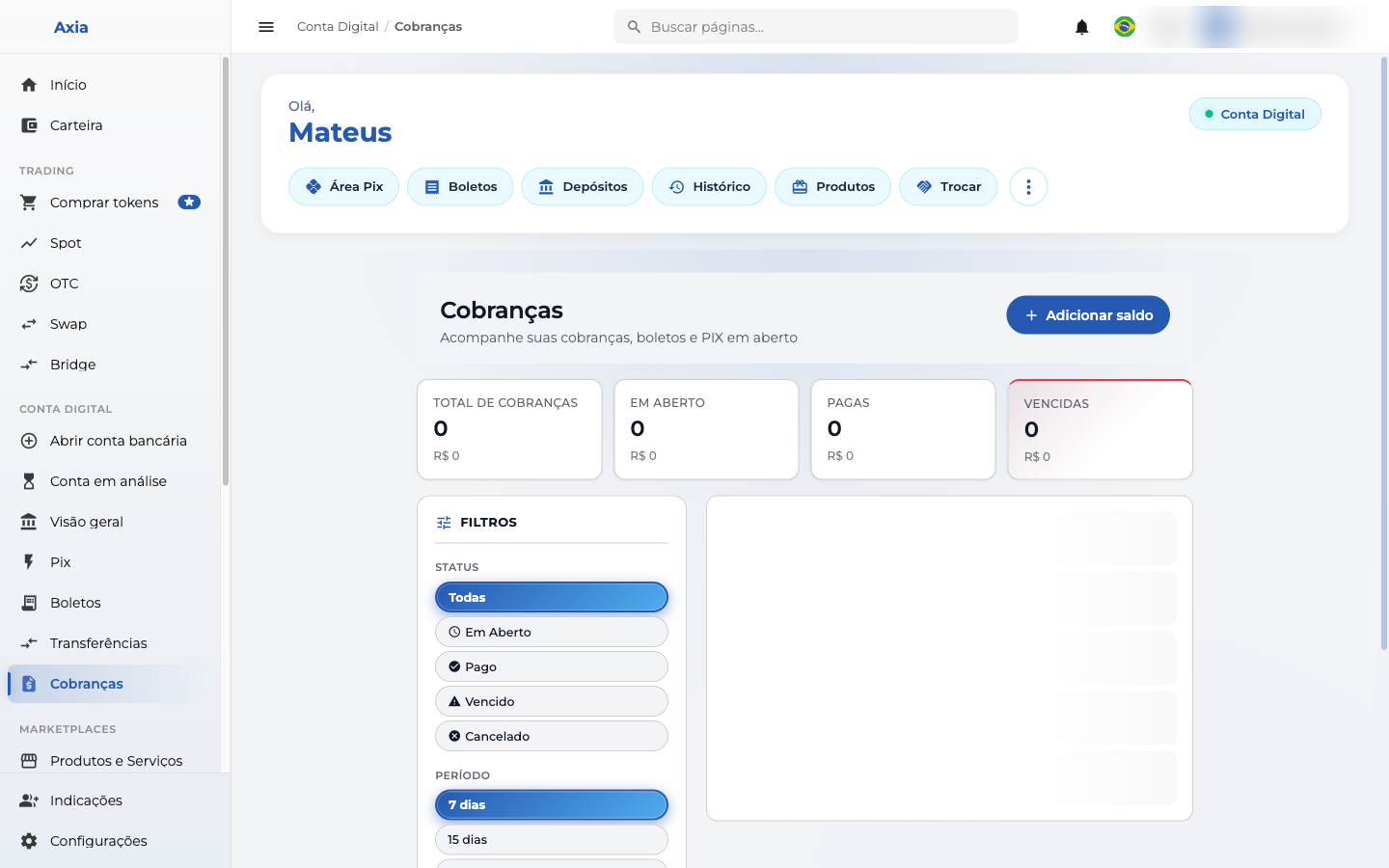Click the Adicionar saldo button

click(1088, 315)
